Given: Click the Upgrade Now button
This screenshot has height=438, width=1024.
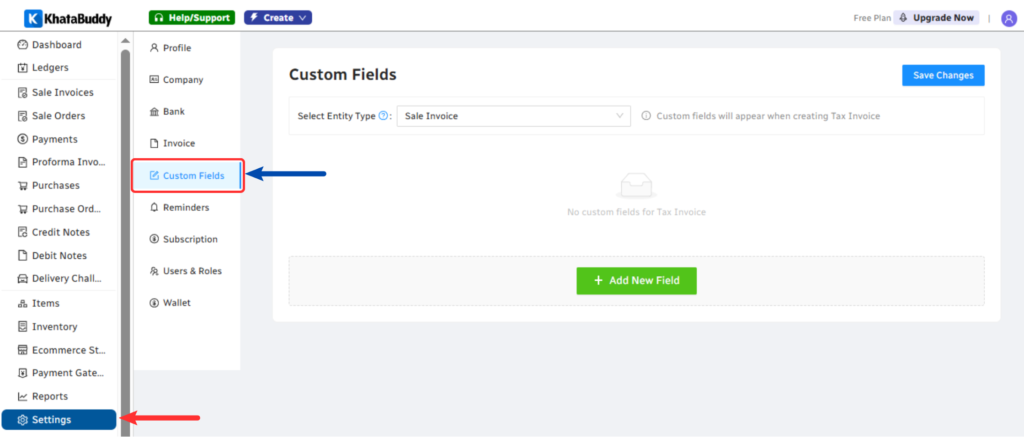Looking at the screenshot, I should point(935,18).
